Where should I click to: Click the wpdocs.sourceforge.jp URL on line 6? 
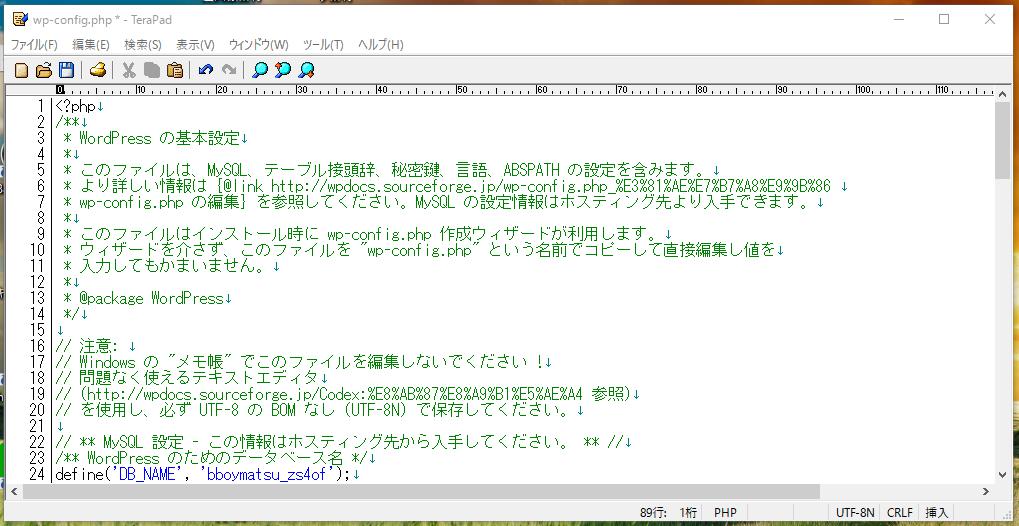point(550,186)
